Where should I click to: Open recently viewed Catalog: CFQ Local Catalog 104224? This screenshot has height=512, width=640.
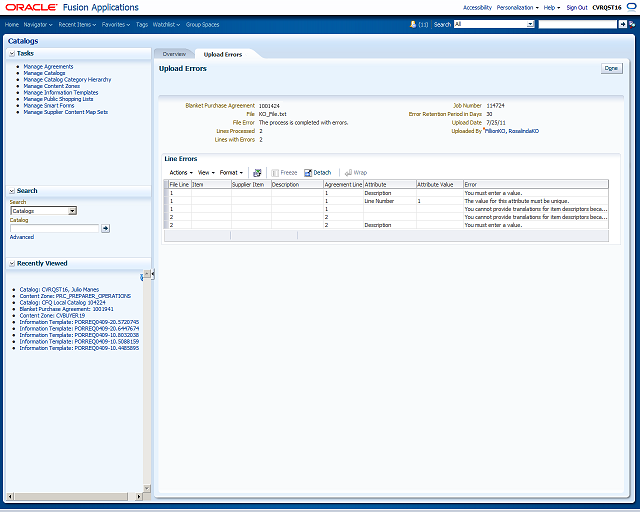(x=62, y=303)
